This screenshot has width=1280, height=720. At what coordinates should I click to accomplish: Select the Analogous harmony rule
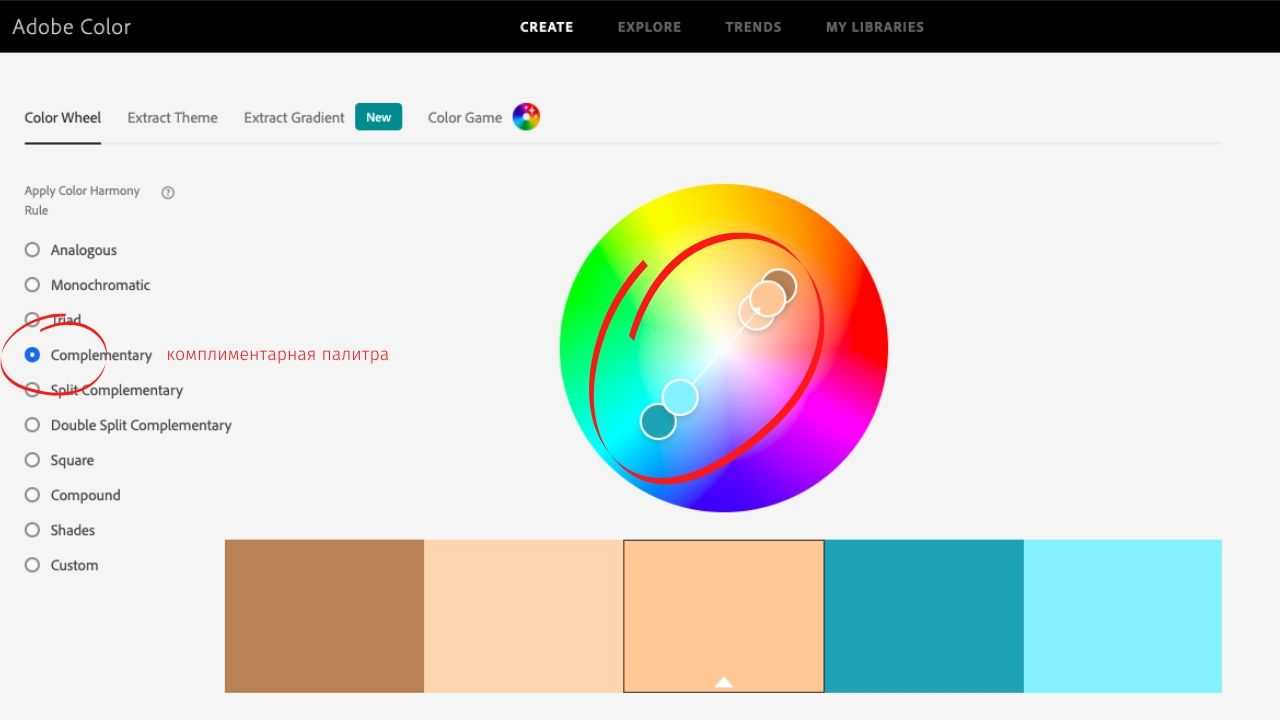coord(32,250)
